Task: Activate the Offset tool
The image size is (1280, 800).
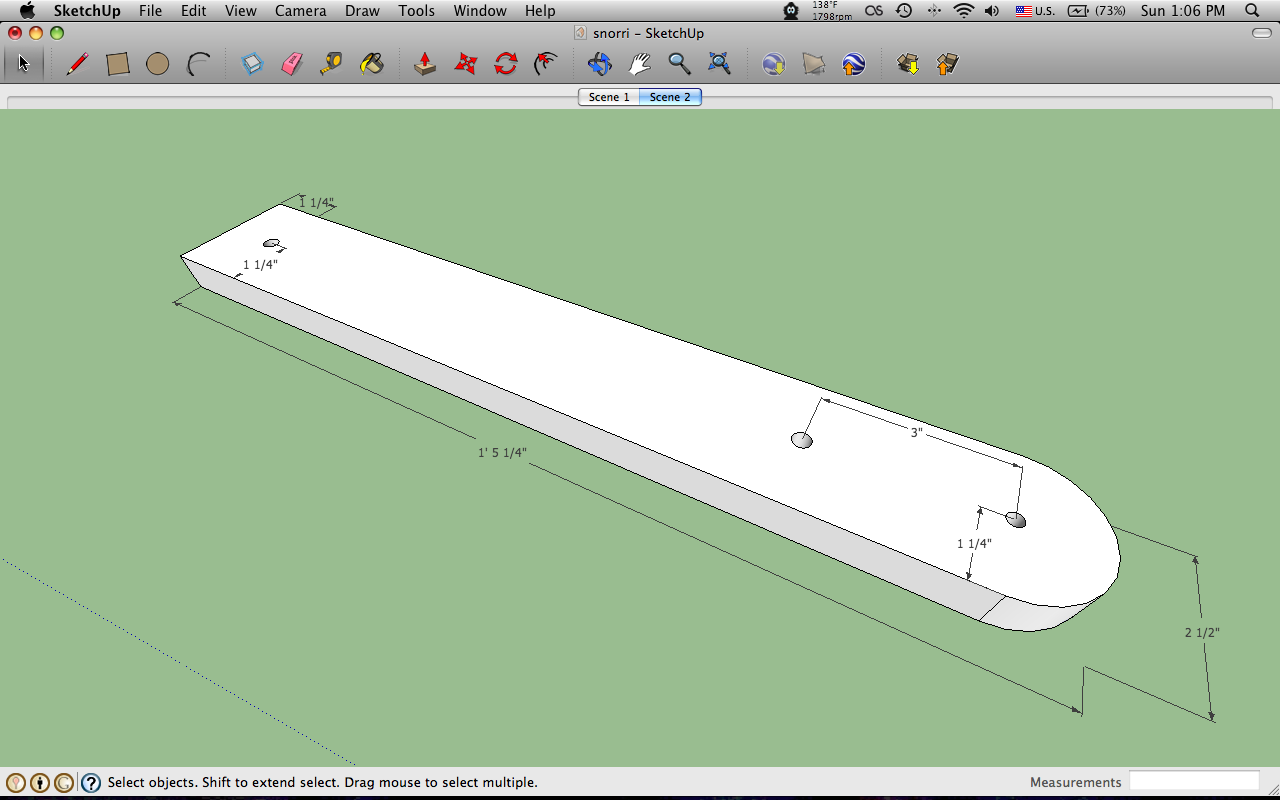Action: coord(546,64)
